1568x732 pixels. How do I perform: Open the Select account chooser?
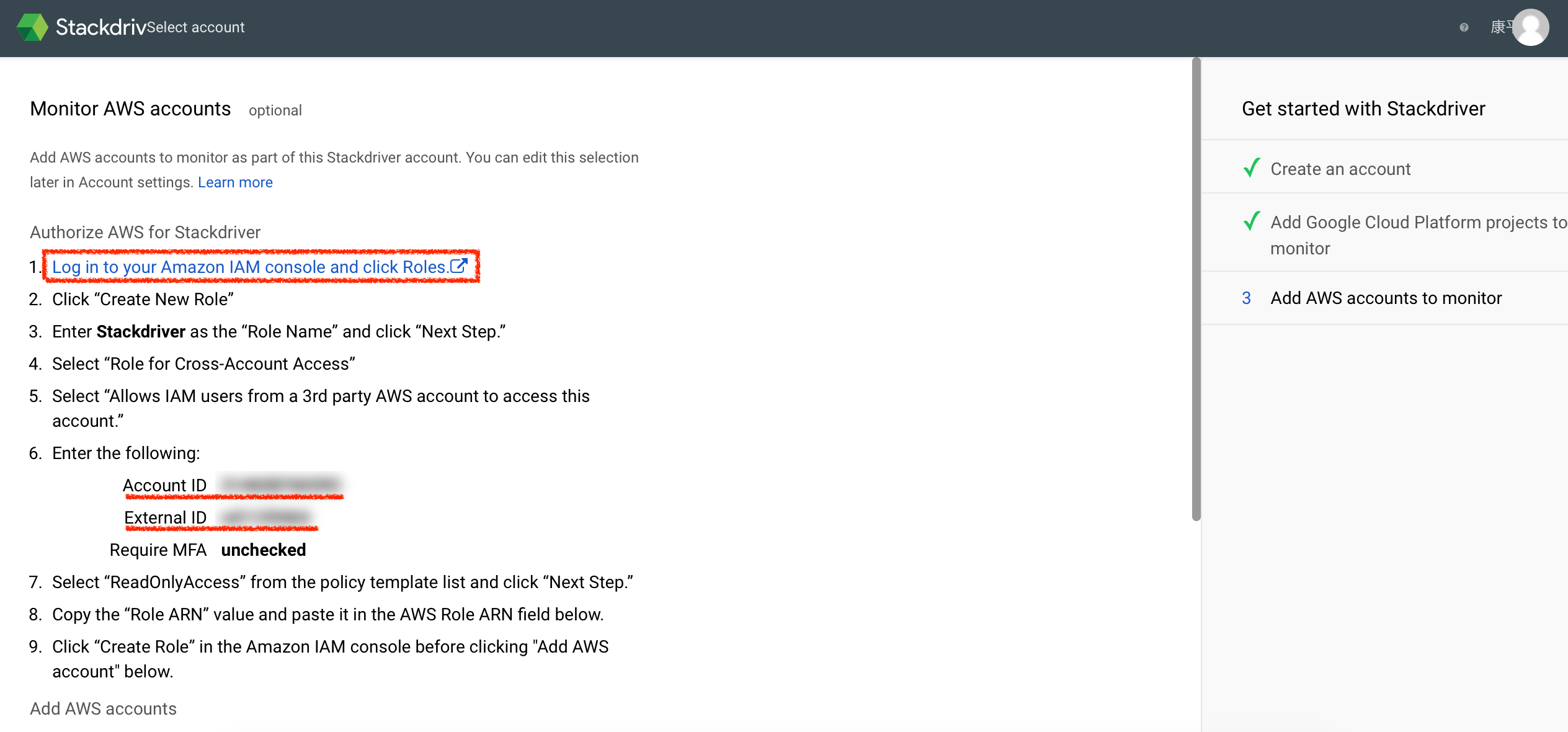coord(196,27)
